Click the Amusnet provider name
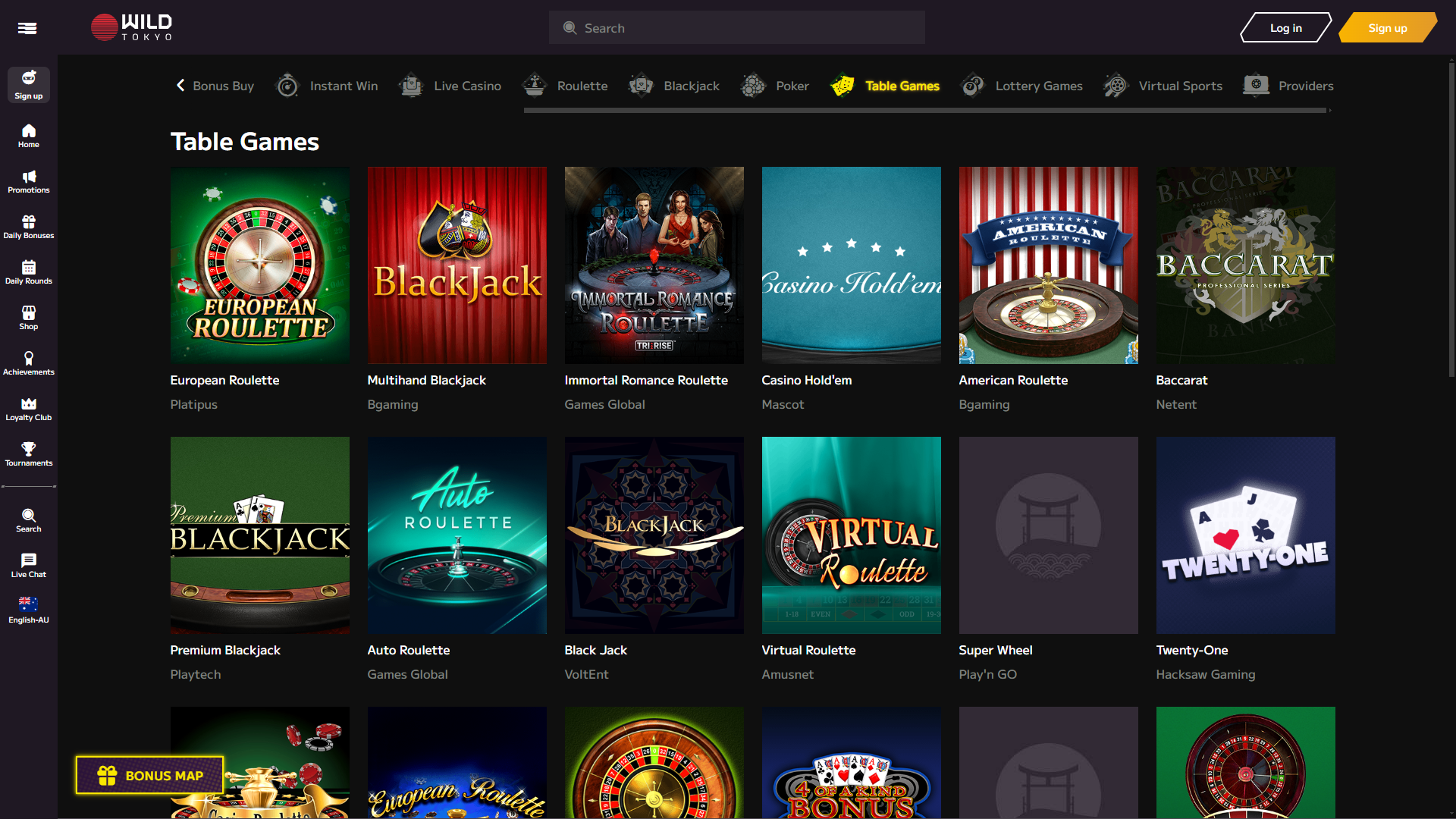Screen dimensions: 1456x819 [x=788, y=674]
